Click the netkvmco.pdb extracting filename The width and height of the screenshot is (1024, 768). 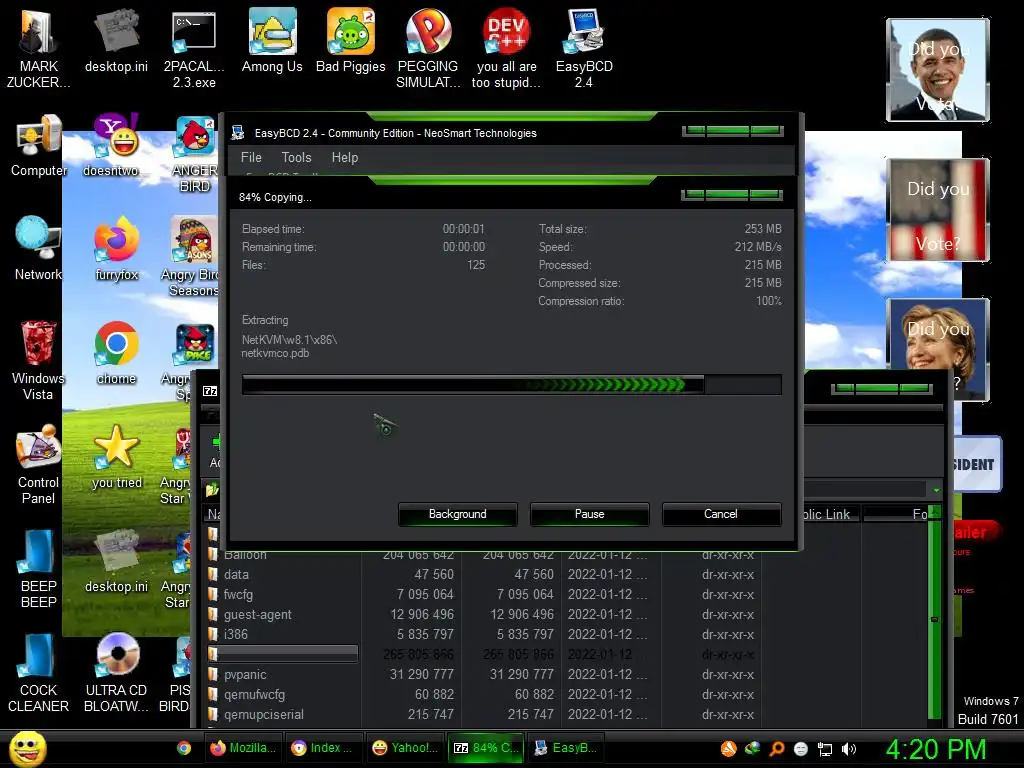pos(275,353)
